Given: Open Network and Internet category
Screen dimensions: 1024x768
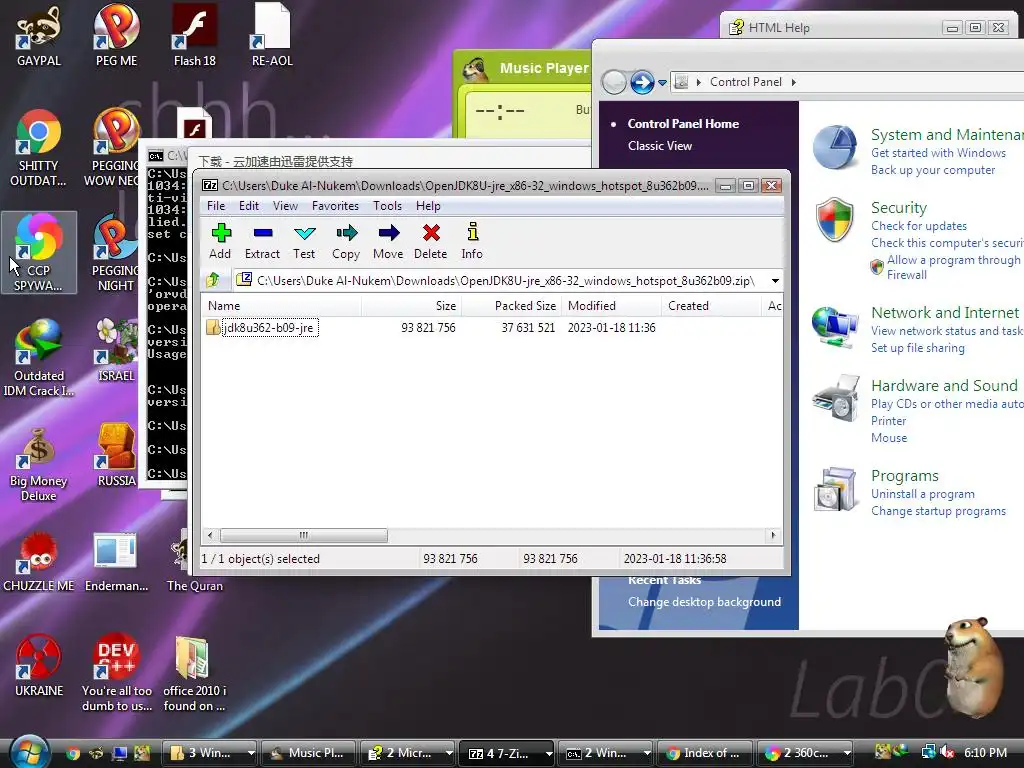Looking at the screenshot, I should pyautogui.click(x=945, y=313).
